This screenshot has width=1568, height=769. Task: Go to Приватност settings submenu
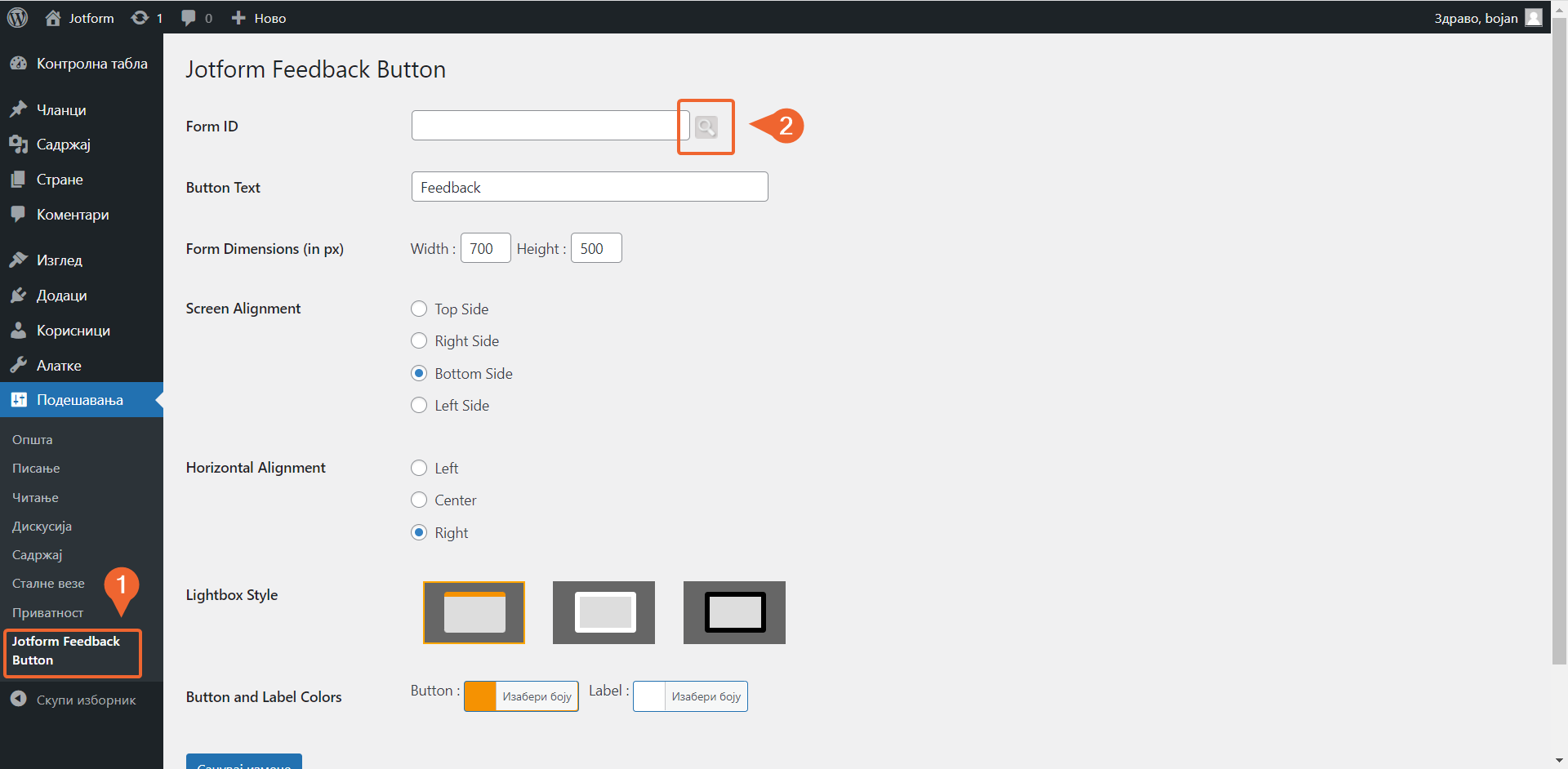point(47,612)
